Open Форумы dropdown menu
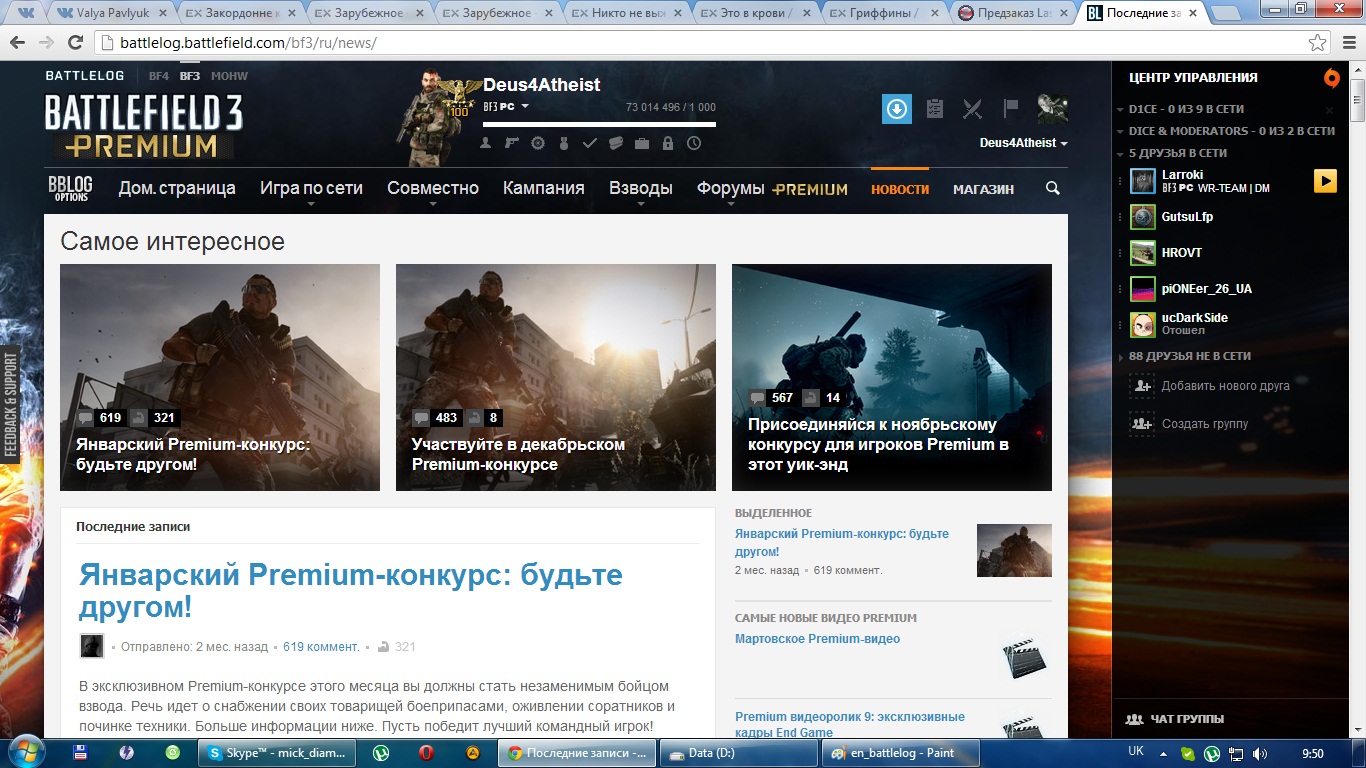Viewport: 1366px width, 768px height. [731, 188]
